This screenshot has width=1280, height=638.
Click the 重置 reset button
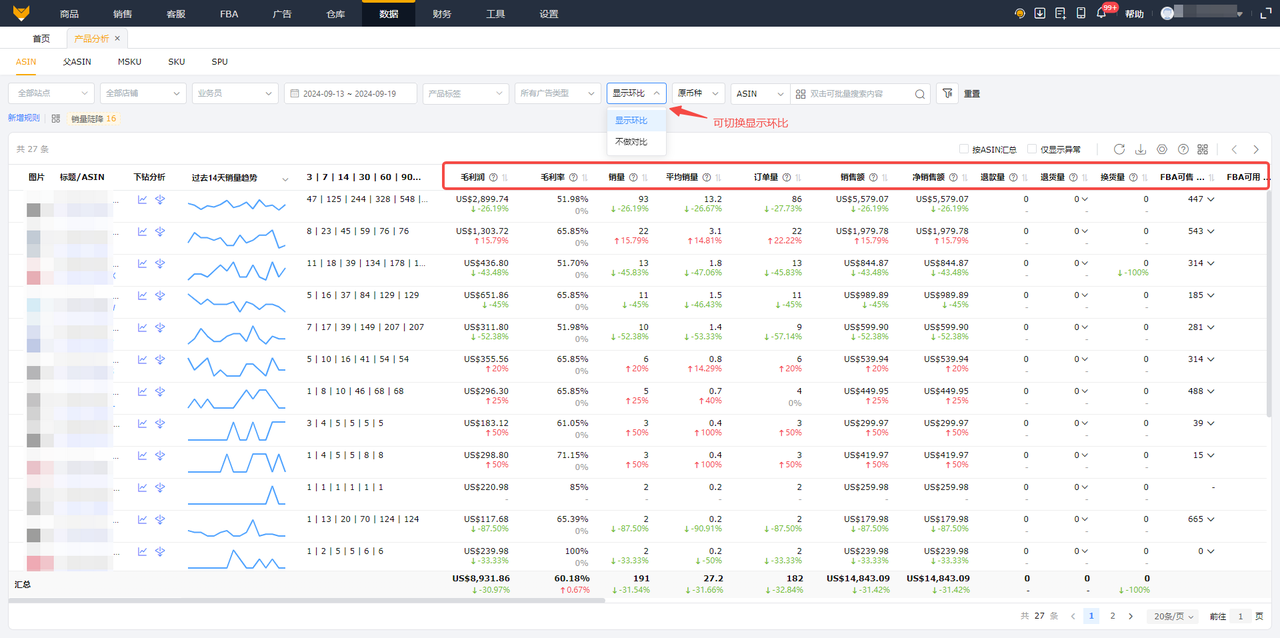(x=971, y=94)
